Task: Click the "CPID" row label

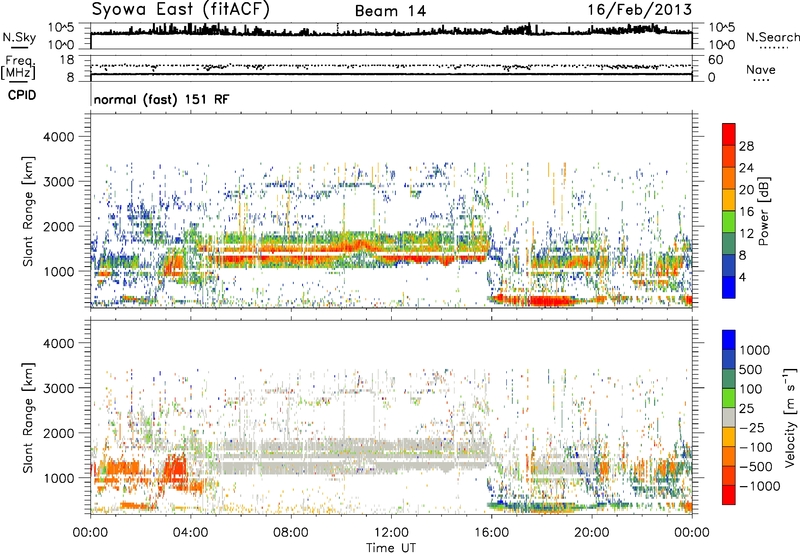Action: tap(22, 95)
